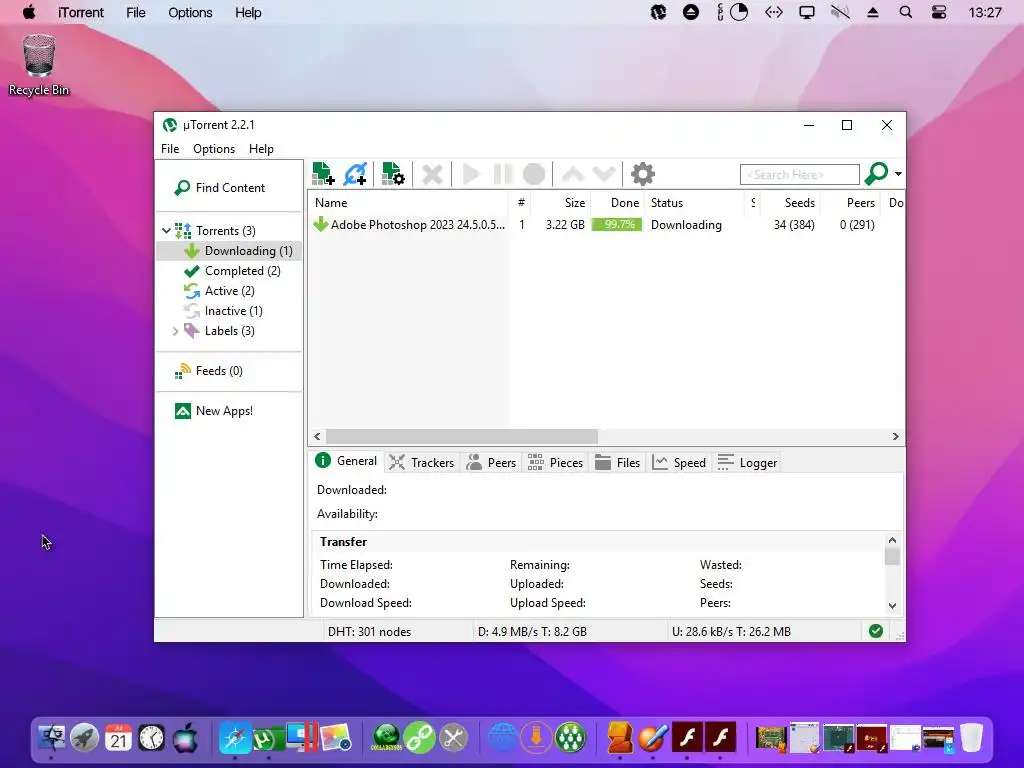Open µTorrent window File menu

coord(170,149)
